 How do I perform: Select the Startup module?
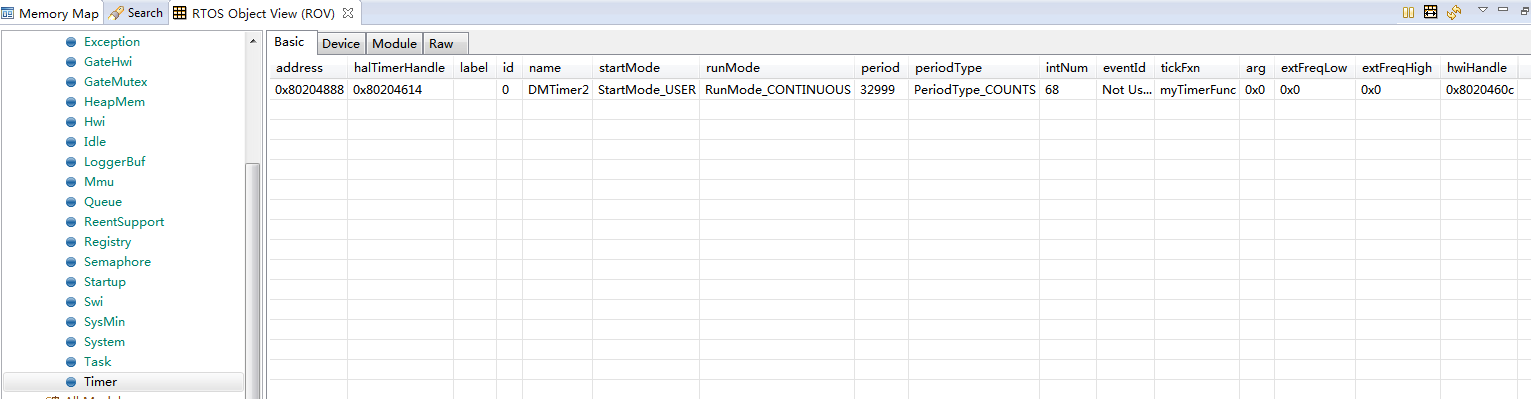[x=105, y=282]
